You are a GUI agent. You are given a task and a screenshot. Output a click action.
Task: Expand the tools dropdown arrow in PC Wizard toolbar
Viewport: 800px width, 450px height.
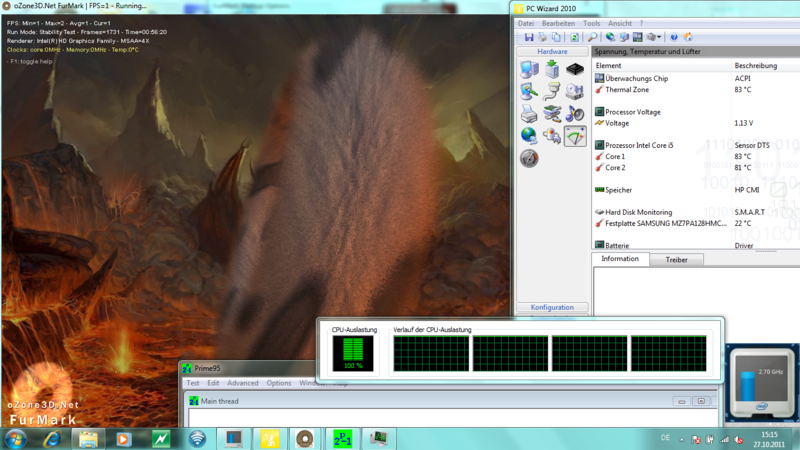pyautogui.click(x=659, y=37)
